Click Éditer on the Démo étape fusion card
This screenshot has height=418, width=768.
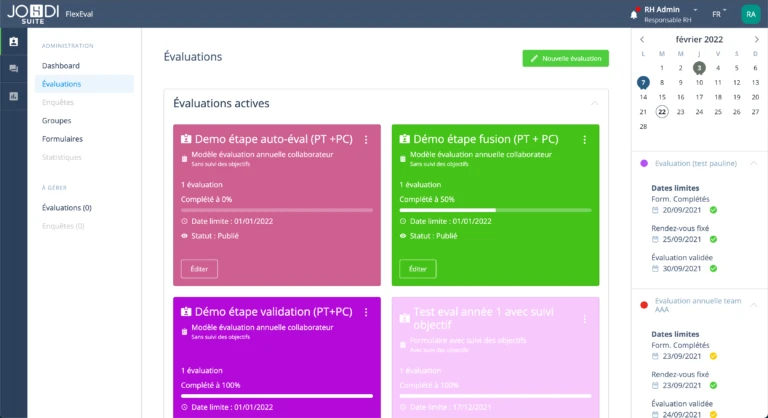pos(417,269)
